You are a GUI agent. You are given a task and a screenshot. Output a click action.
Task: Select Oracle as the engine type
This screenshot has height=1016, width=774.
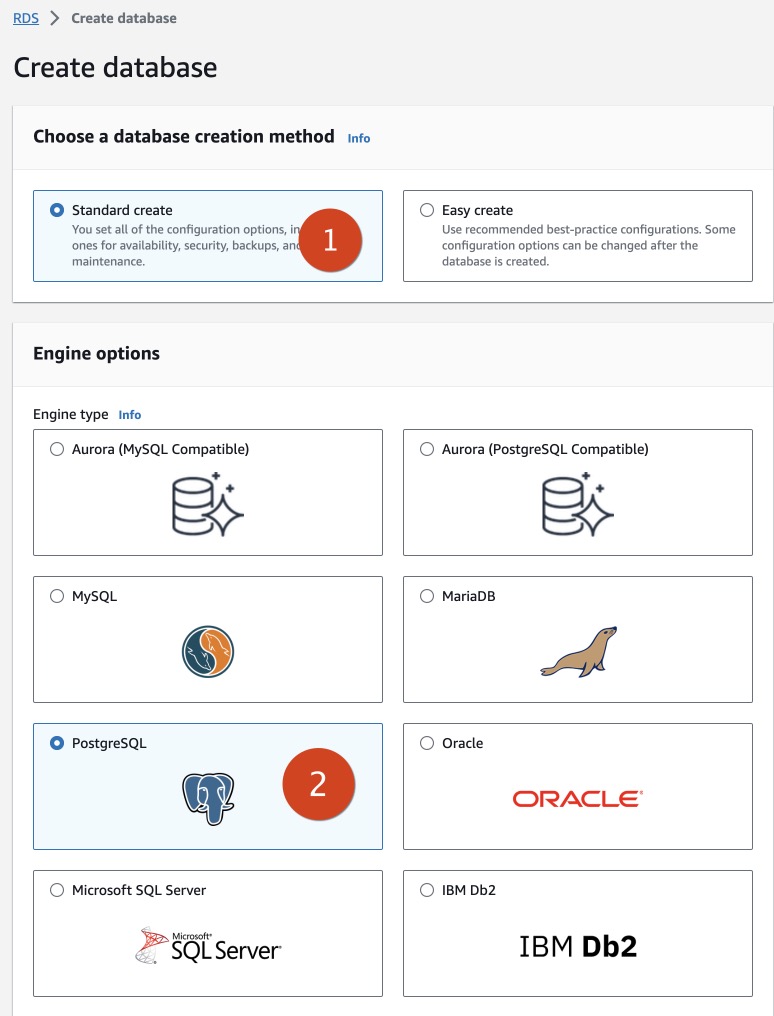pyautogui.click(x=428, y=743)
